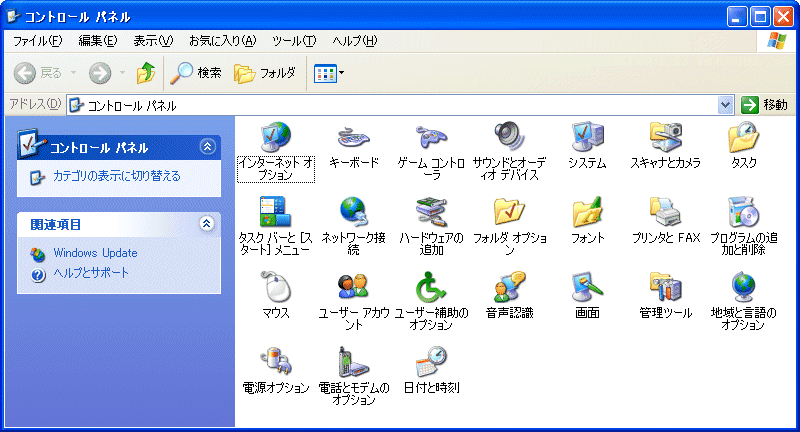800x432 pixels.
Task: Toggle the フォルダ folders pane button
Action: click(x=265, y=73)
